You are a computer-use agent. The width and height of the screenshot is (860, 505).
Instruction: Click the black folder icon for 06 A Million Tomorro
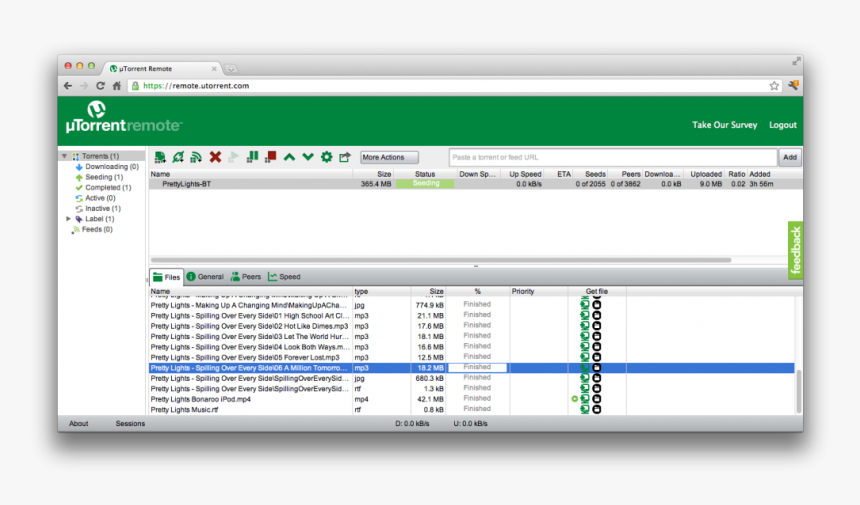(596, 367)
